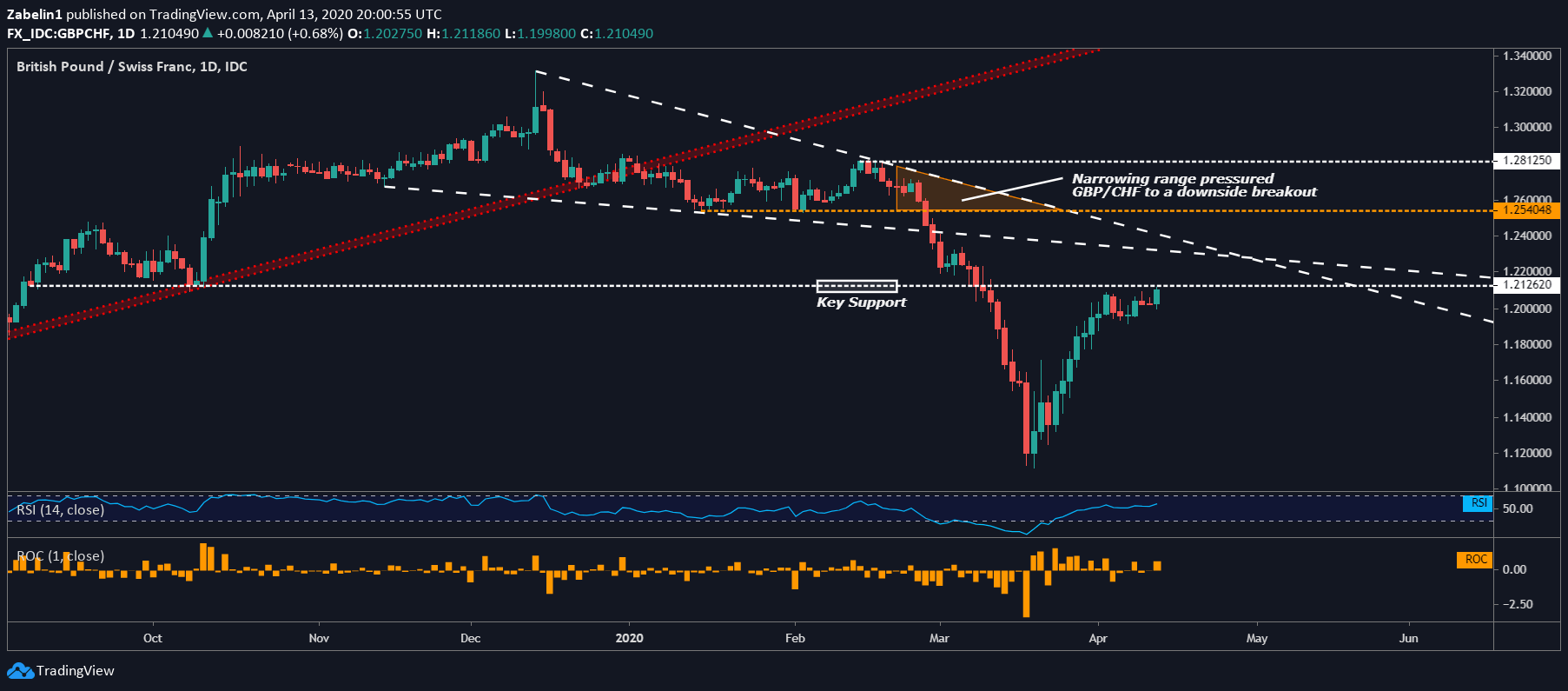Click the TradingView cloud logo icon
The image size is (1568, 691).
(x=20, y=671)
